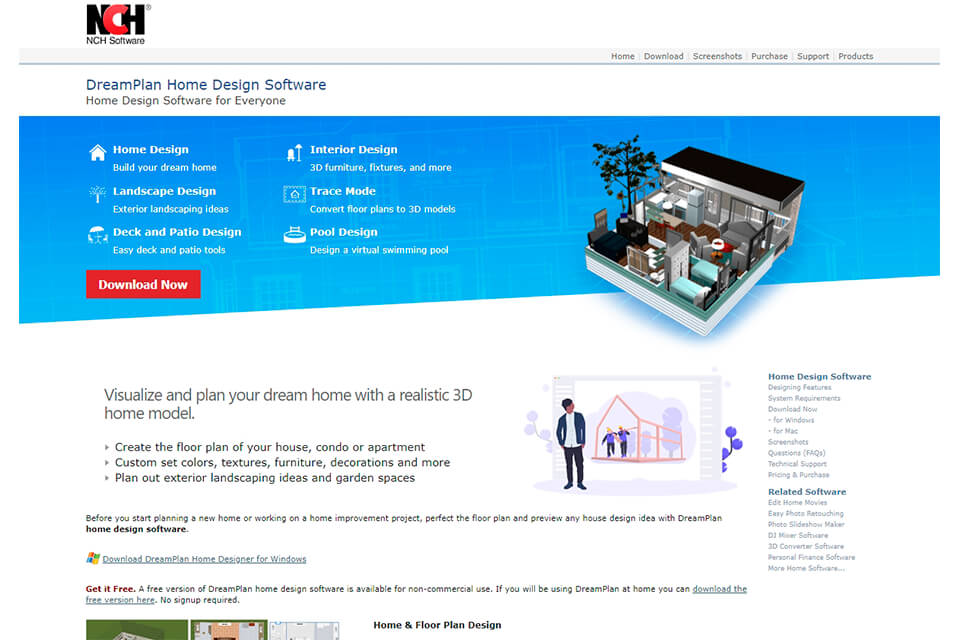
Task: Click the Interior Design furniture icon
Action: (x=295, y=150)
